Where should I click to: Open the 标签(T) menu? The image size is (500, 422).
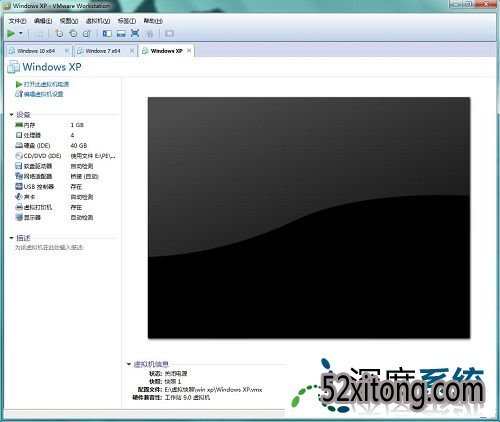click(127, 21)
